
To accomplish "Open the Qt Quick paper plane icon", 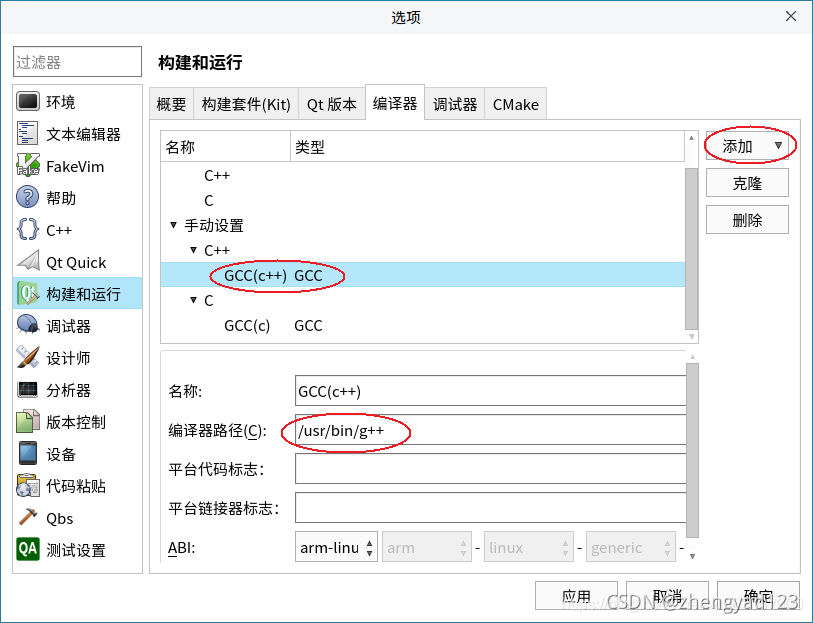I will (27, 262).
